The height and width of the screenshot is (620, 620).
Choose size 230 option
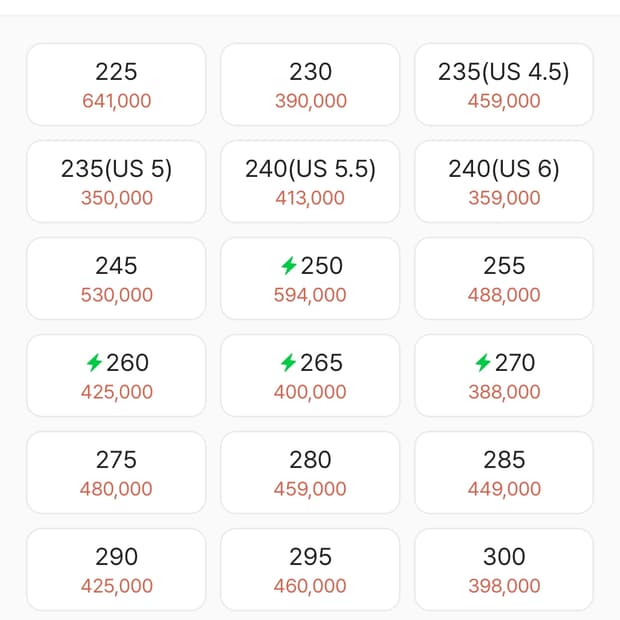point(310,84)
